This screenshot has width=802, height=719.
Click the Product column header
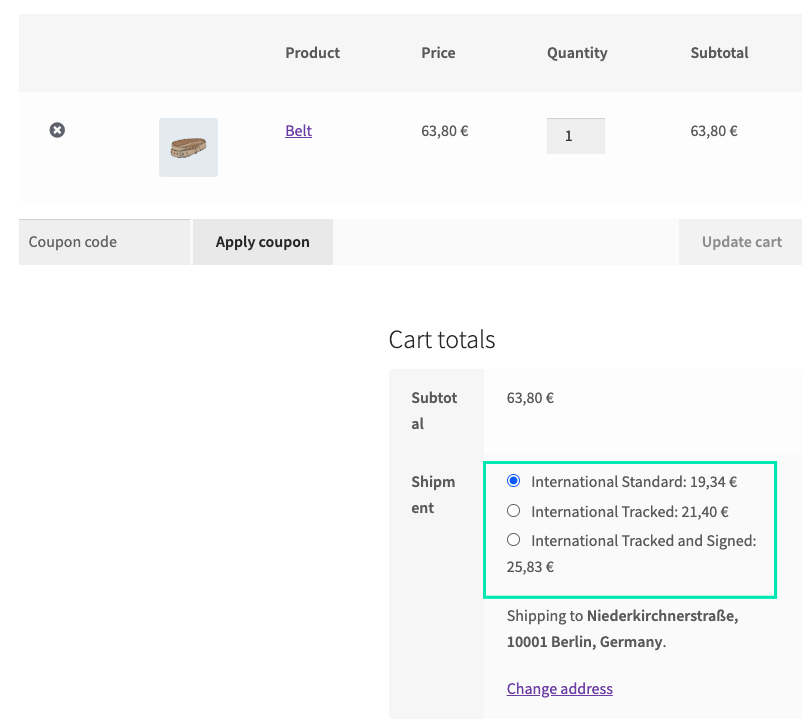(x=312, y=53)
